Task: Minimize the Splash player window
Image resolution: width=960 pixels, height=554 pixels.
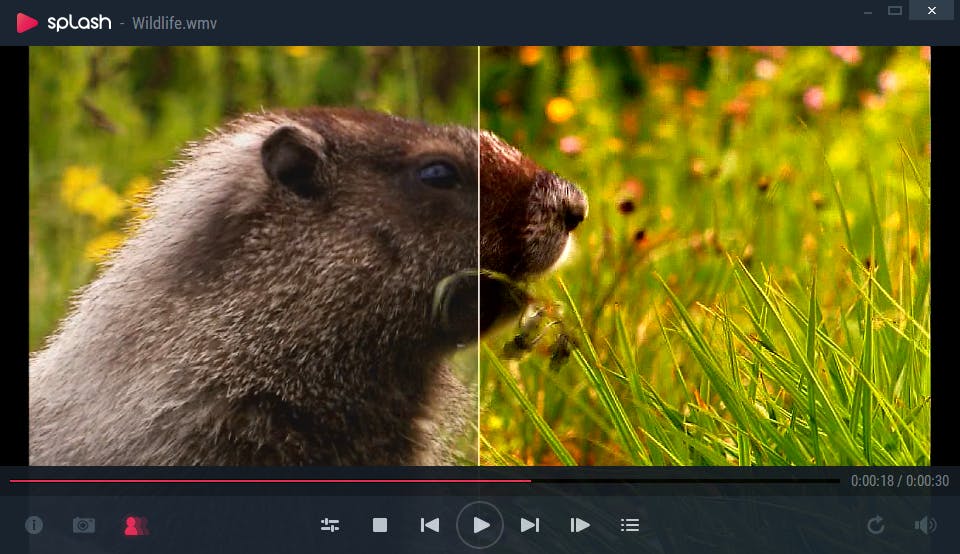Action: click(868, 12)
